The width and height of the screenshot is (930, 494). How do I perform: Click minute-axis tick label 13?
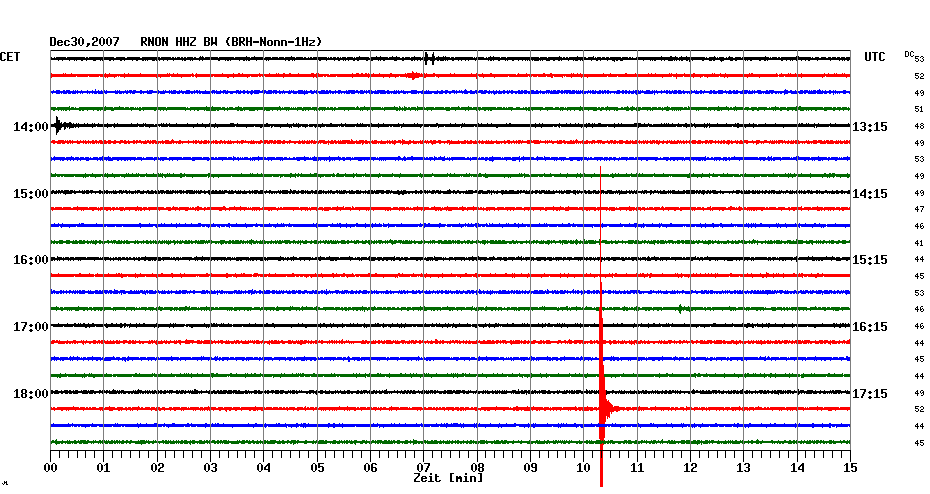pos(744,468)
